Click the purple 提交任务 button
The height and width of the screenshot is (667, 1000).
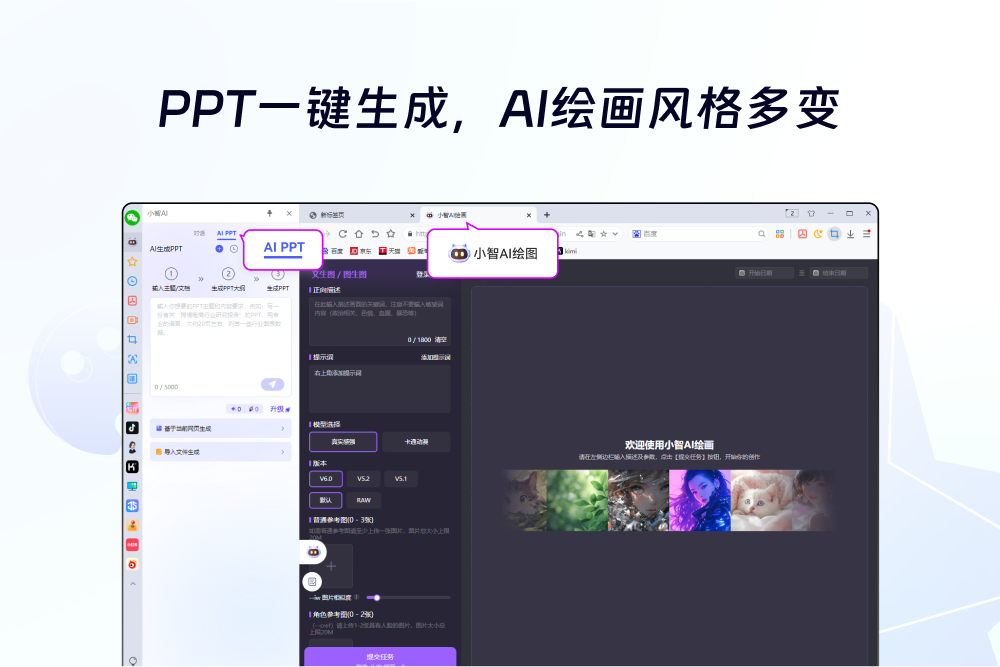380,657
